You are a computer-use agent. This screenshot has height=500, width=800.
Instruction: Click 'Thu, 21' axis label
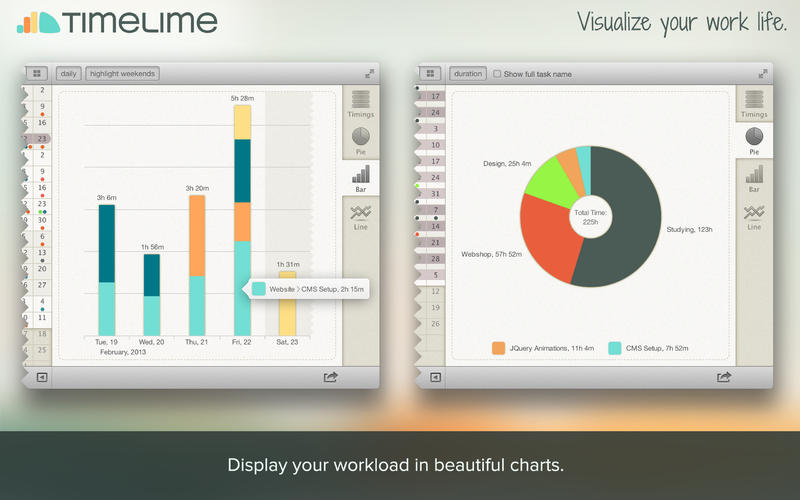point(196,342)
